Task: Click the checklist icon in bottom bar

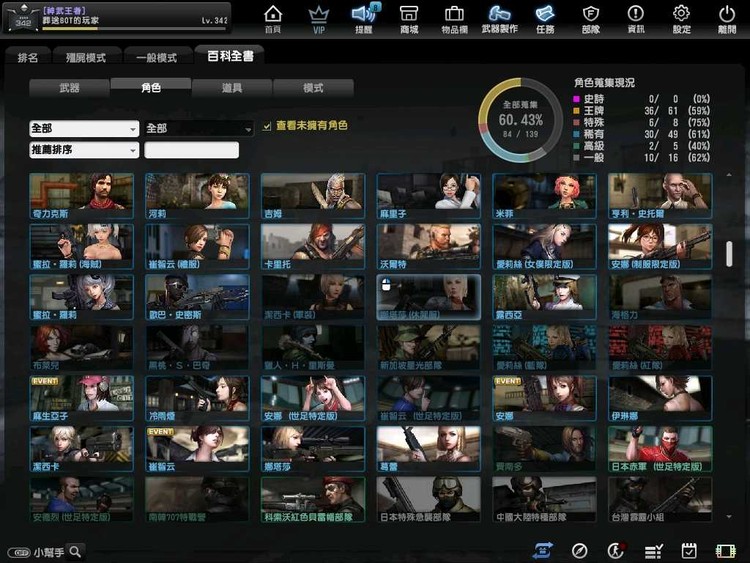Action: tap(653, 552)
